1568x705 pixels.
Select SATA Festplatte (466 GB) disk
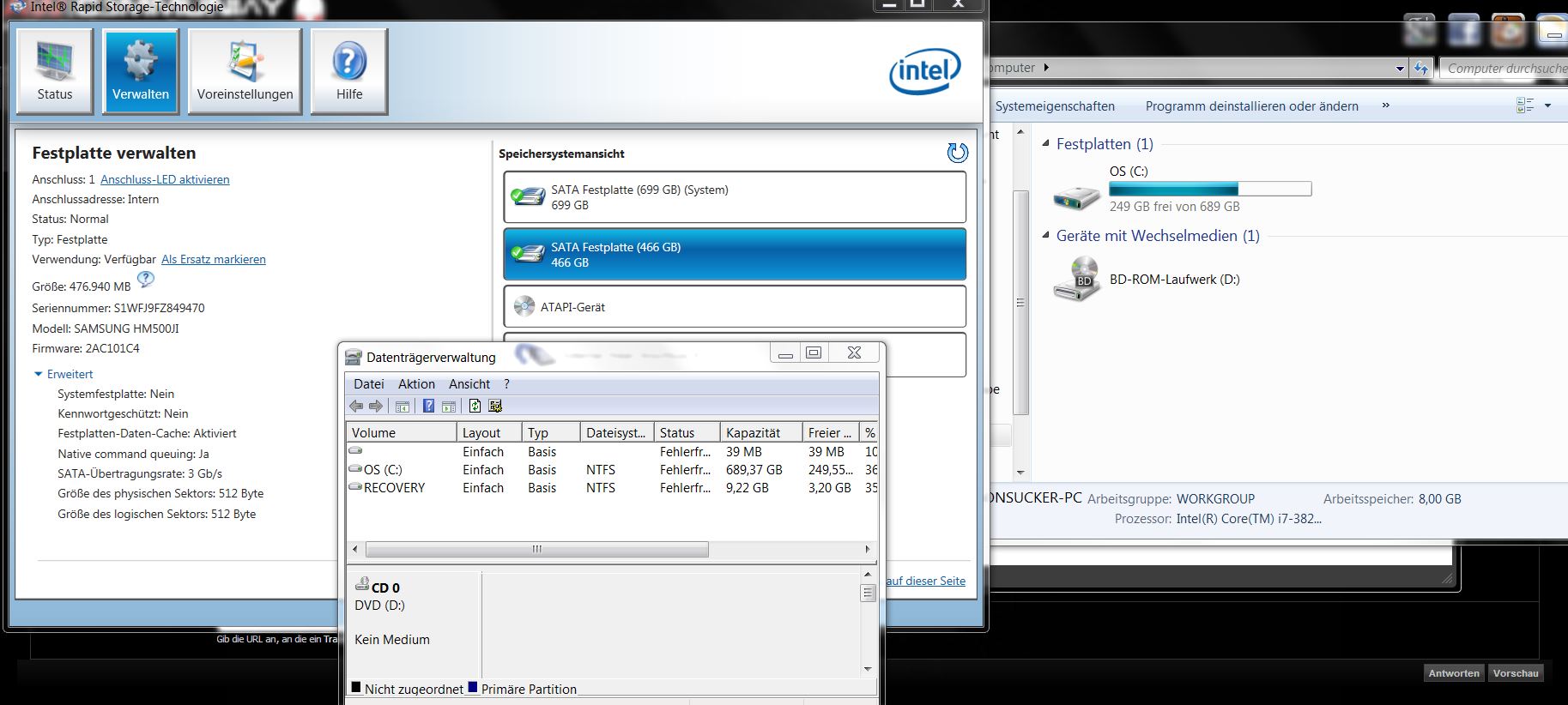click(x=735, y=254)
